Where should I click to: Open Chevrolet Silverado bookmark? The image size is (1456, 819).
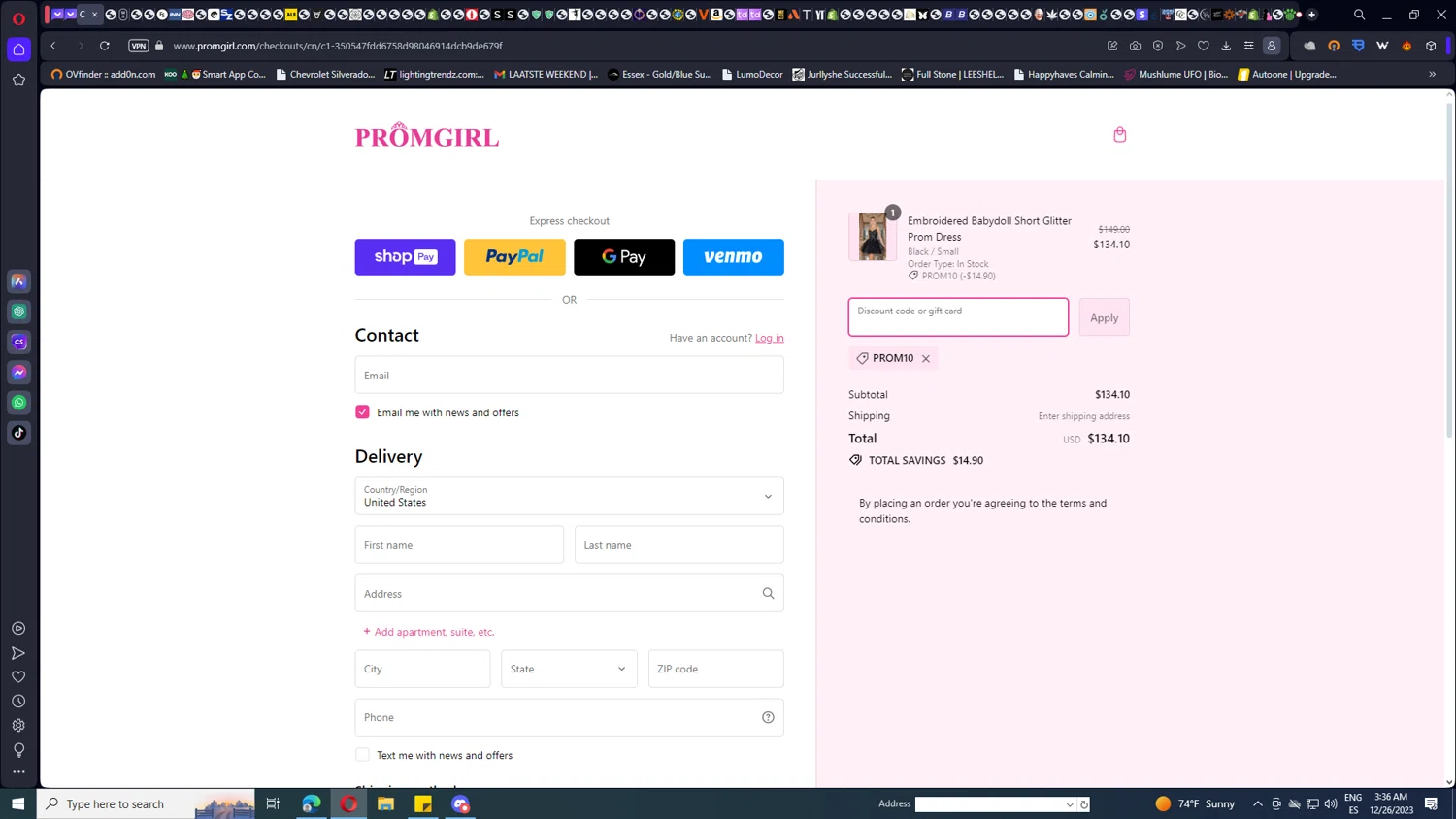pos(325,74)
